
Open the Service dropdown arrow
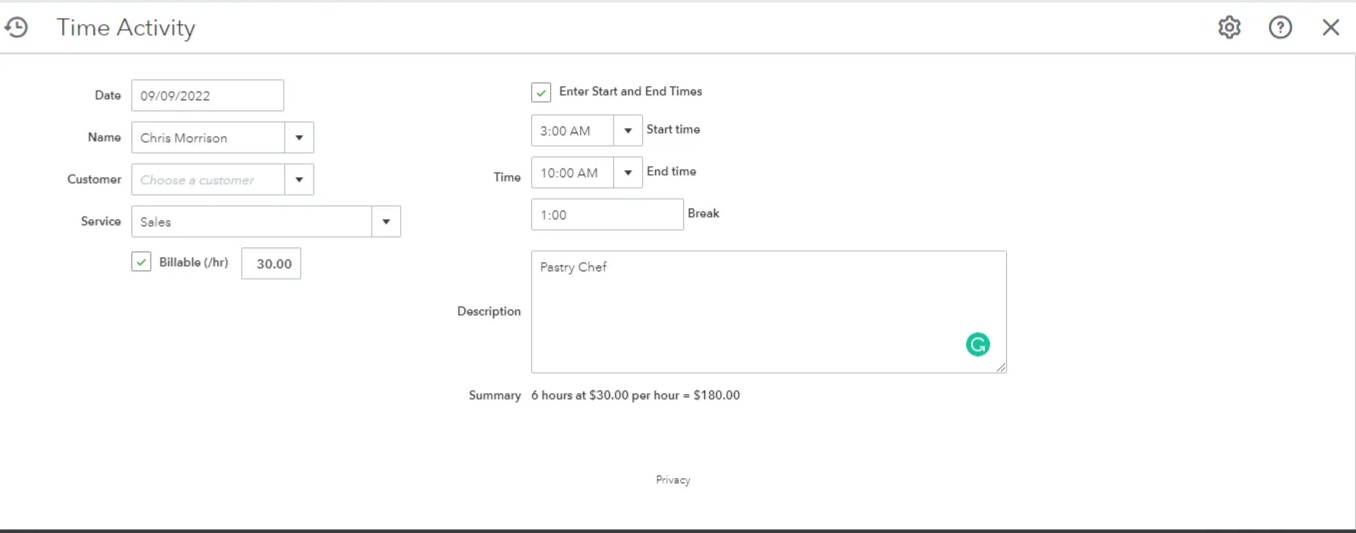pos(386,222)
